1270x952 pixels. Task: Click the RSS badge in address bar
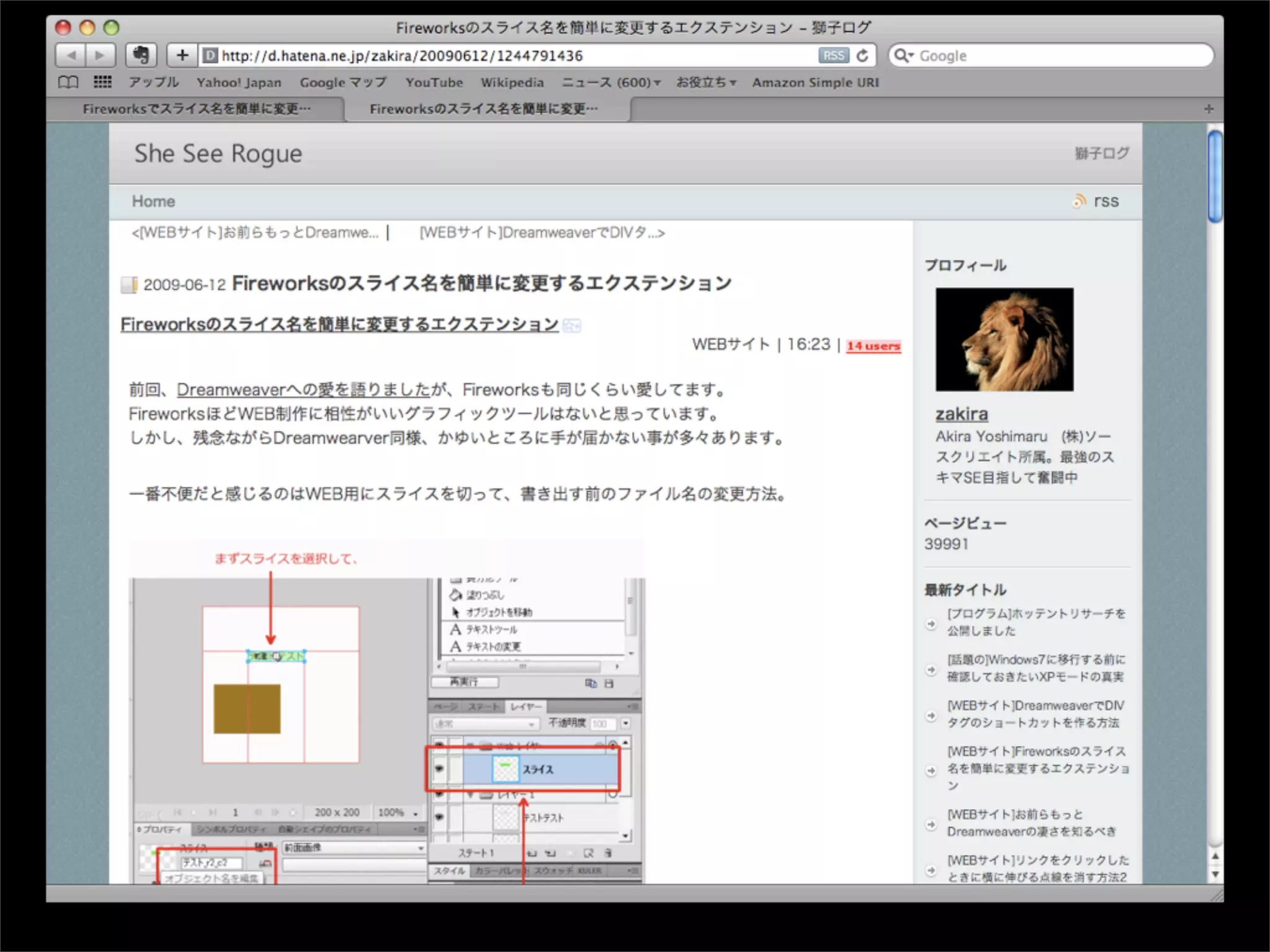[833, 56]
